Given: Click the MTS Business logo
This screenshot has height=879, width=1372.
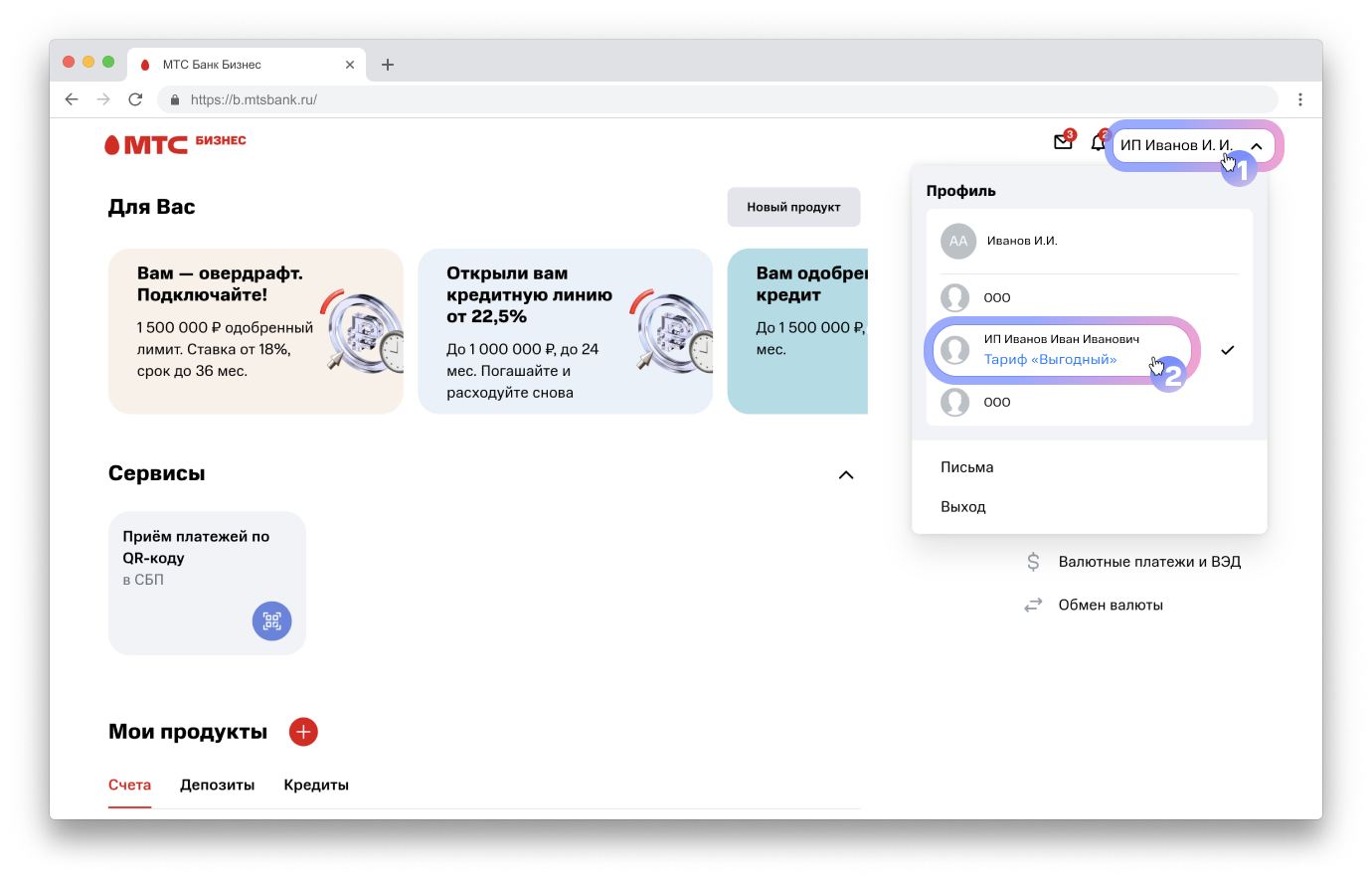Looking at the screenshot, I should tap(175, 143).
